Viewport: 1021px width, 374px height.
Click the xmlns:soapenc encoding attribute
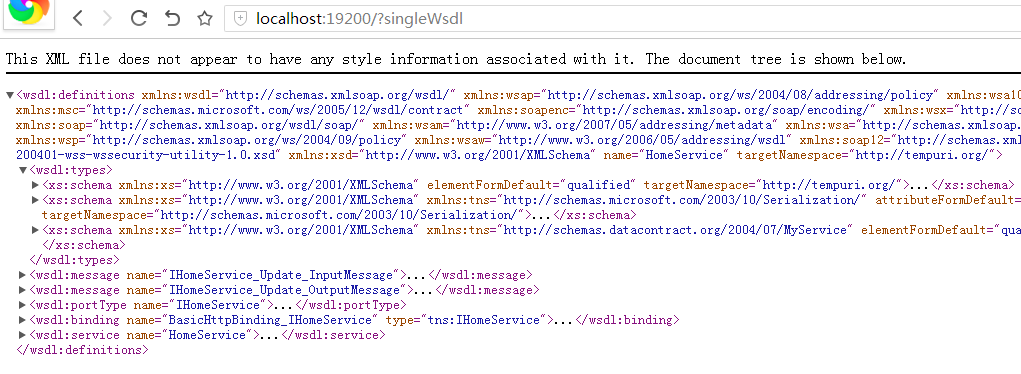coord(677,110)
